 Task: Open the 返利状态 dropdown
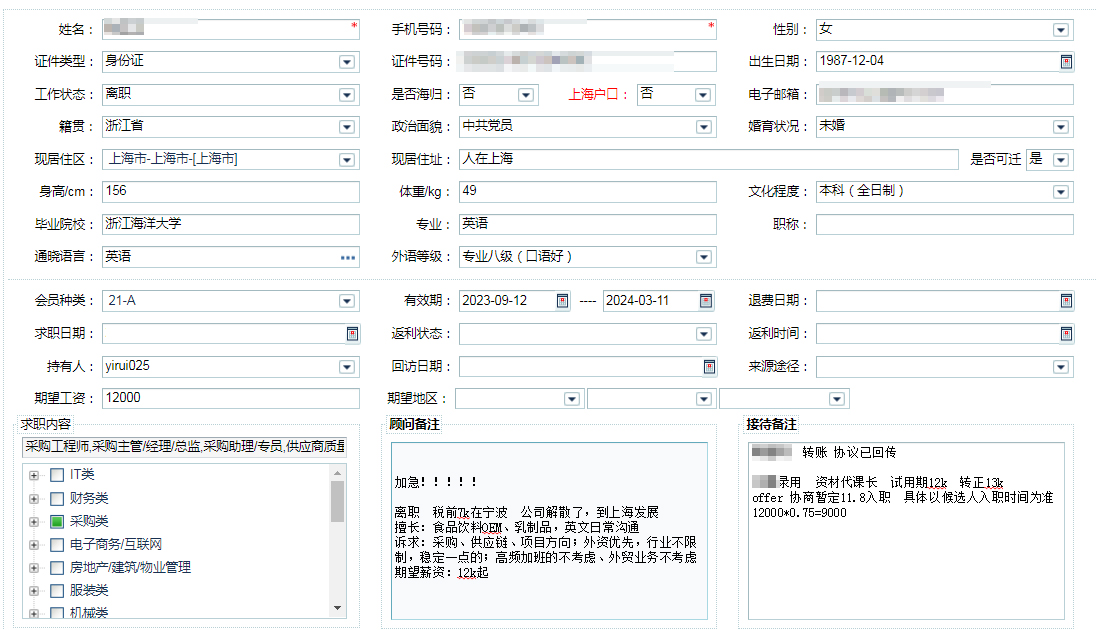[704, 334]
